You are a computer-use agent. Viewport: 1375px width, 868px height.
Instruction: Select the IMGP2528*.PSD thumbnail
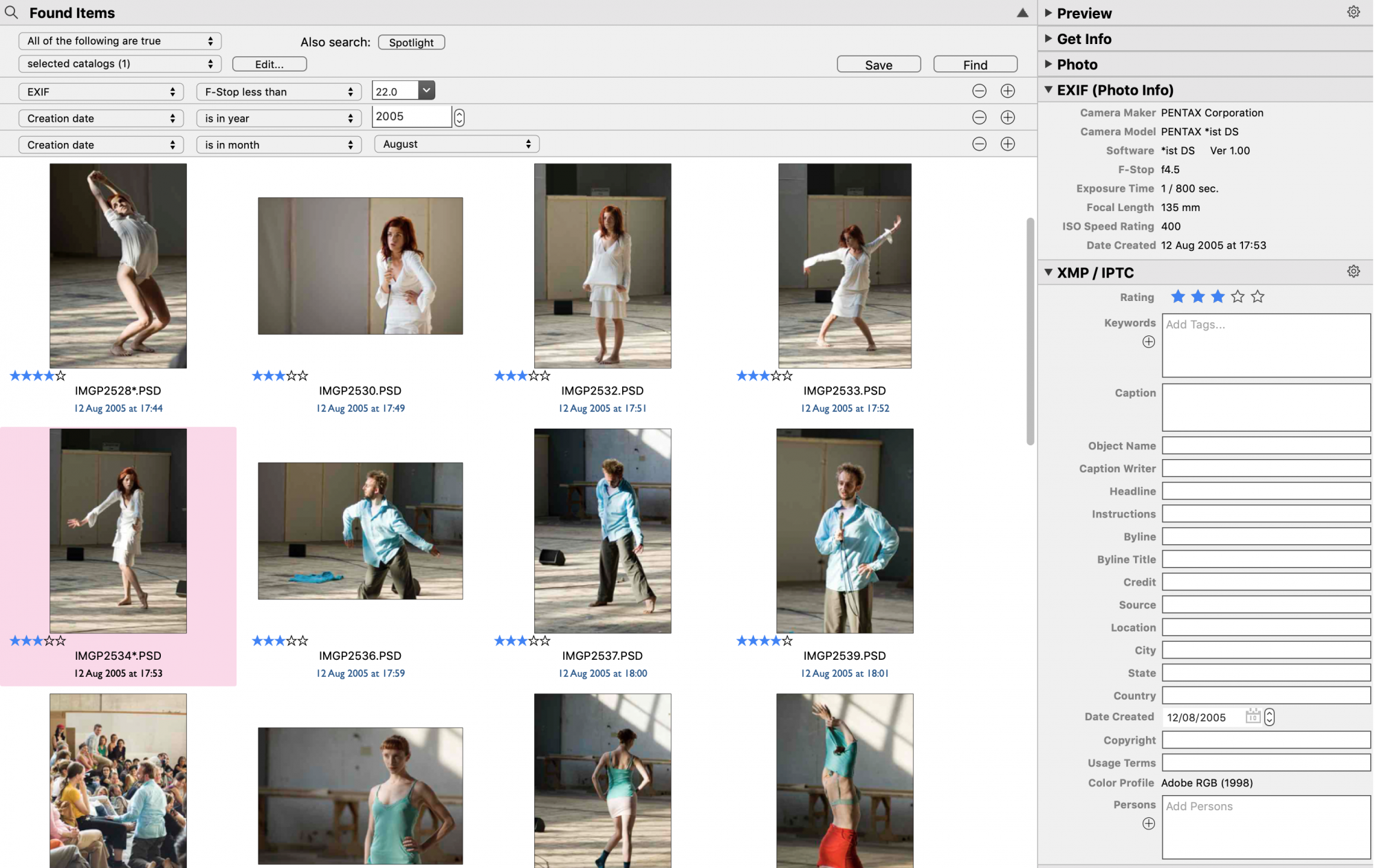click(118, 265)
